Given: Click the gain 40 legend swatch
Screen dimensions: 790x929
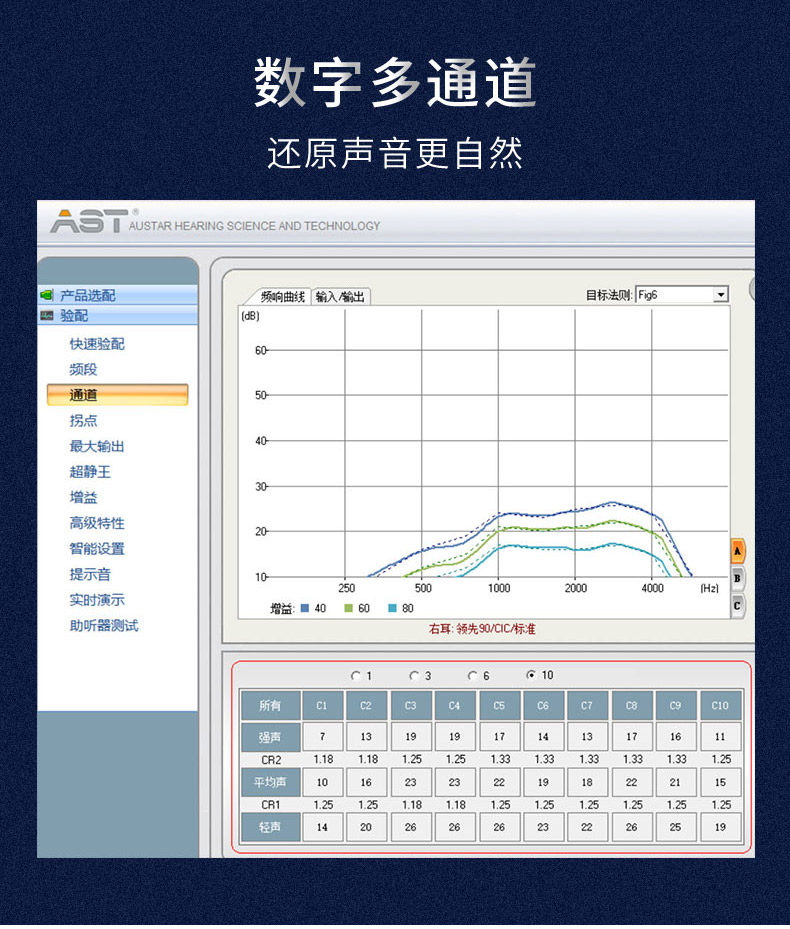Looking at the screenshot, I should (305, 608).
